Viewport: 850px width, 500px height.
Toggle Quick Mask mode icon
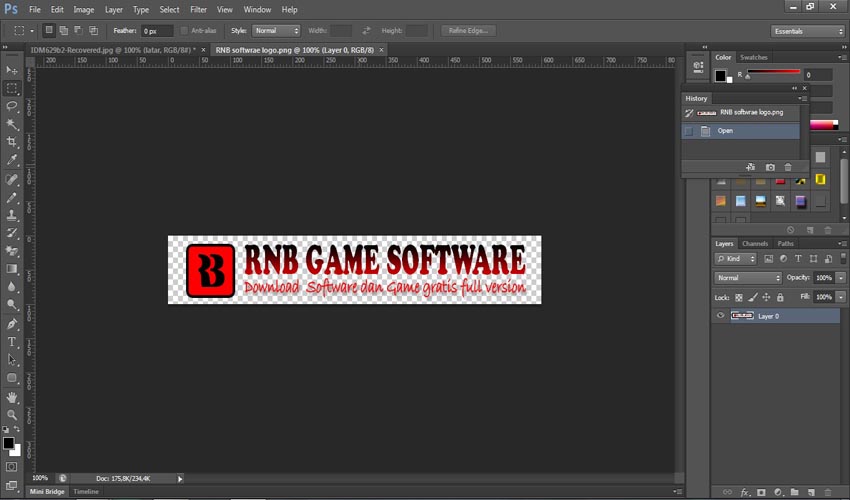pos(12,467)
